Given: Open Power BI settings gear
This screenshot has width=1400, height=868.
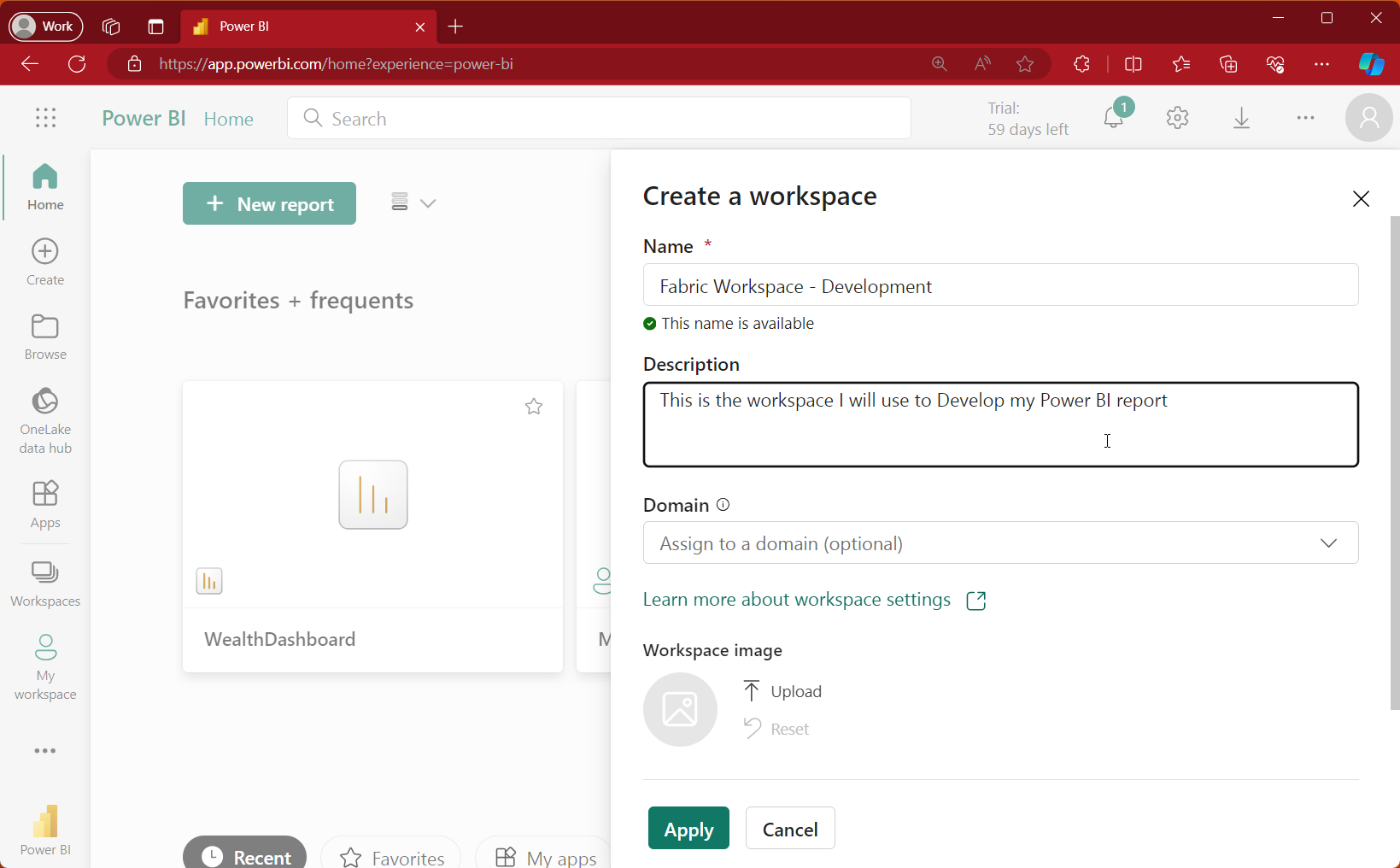Looking at the screenshot, I should point(1177,118).
